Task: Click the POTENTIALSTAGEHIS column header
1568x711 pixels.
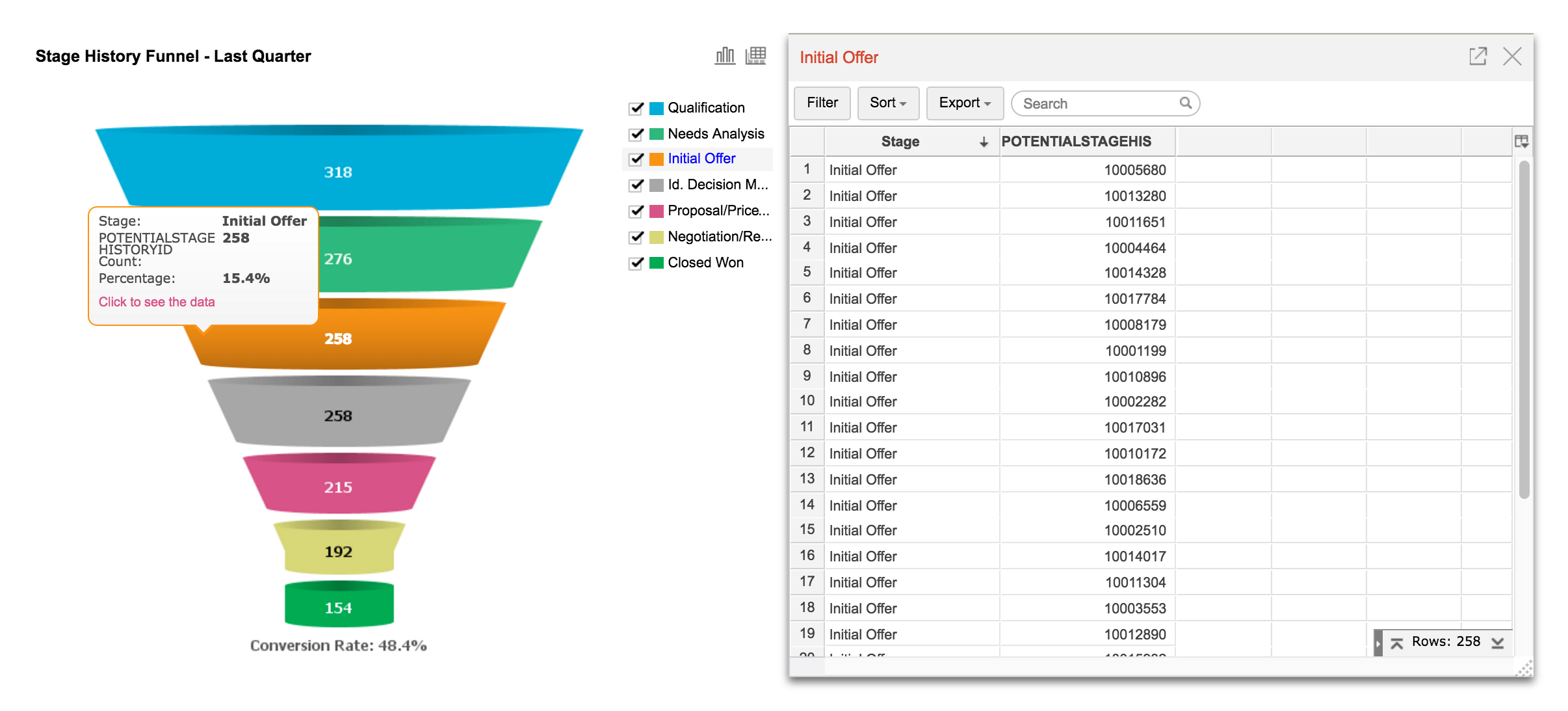Action: 1076,141
